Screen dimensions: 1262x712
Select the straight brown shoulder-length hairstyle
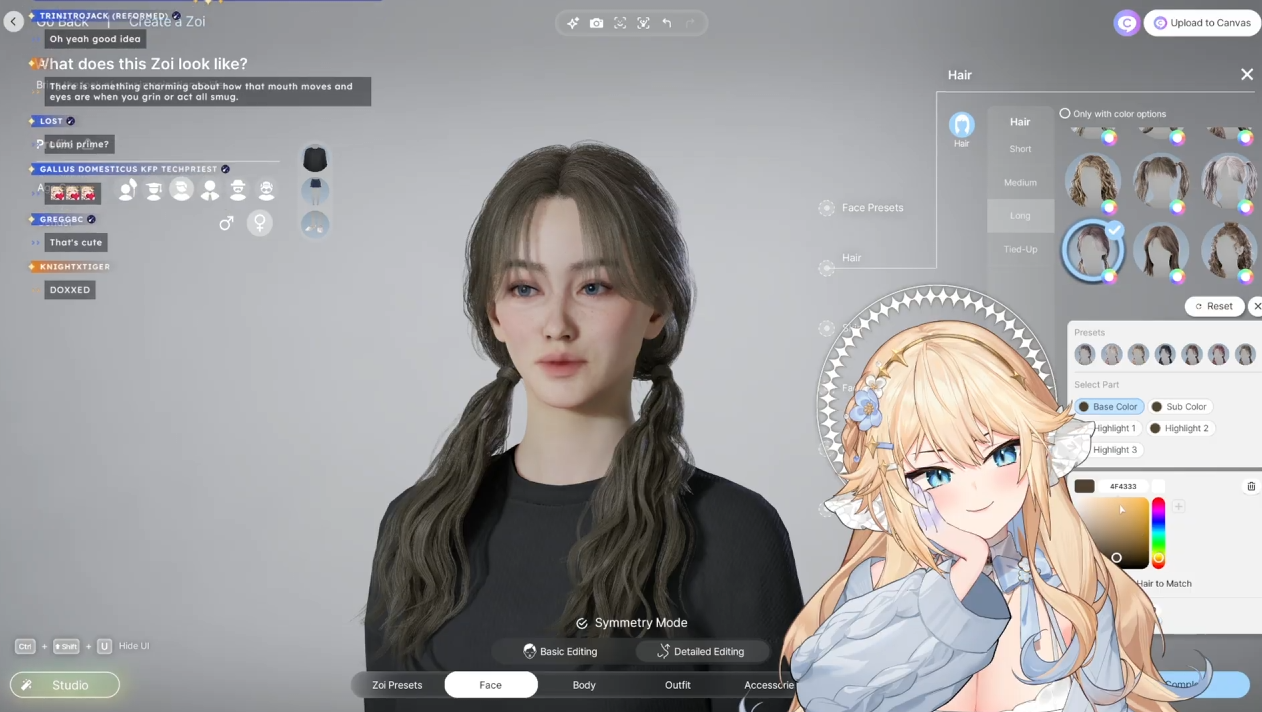pos(1160,250)
